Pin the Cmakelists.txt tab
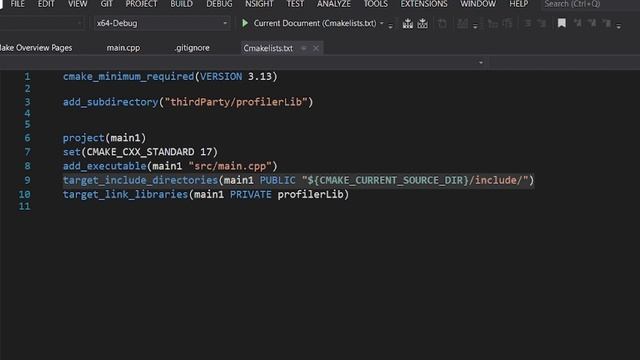This screenshot has height=360, width=640. pyautogui.click(x=304, y=48)
